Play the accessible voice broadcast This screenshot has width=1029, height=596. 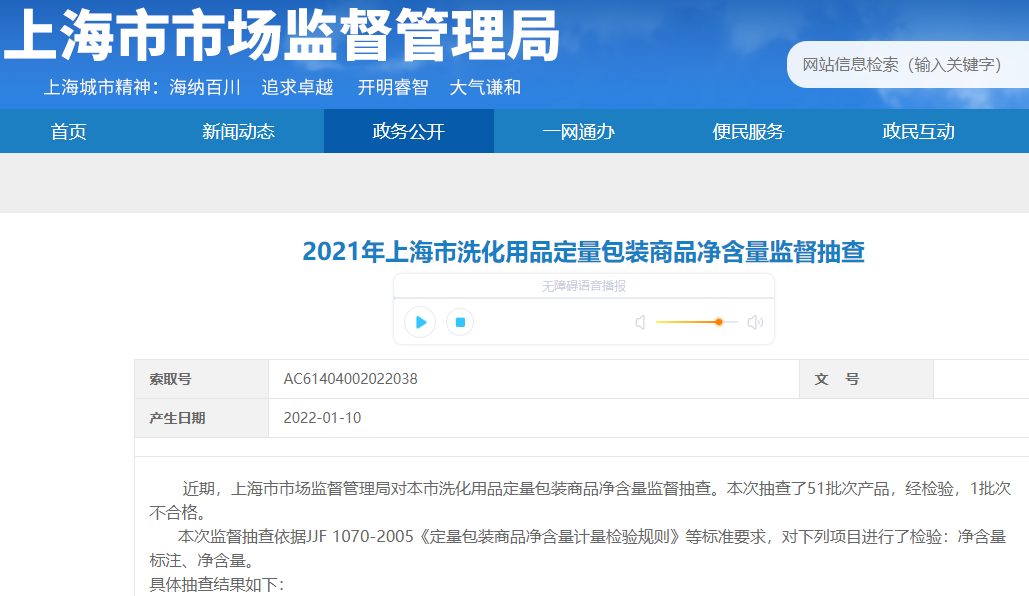point(420,322)
